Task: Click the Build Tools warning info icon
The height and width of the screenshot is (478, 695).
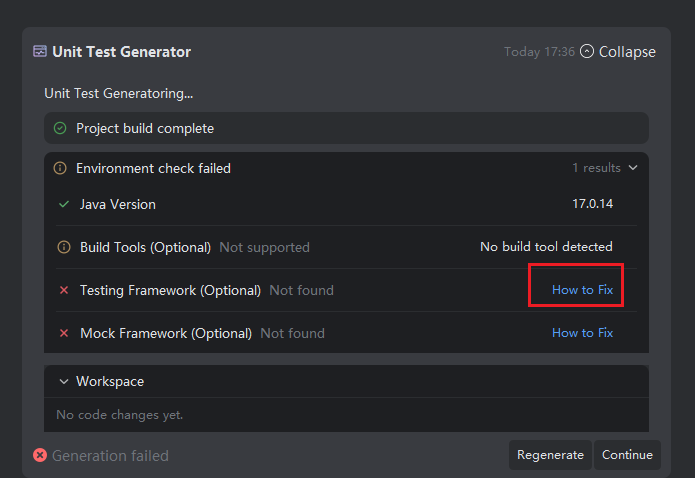Action: coord(64,247)
